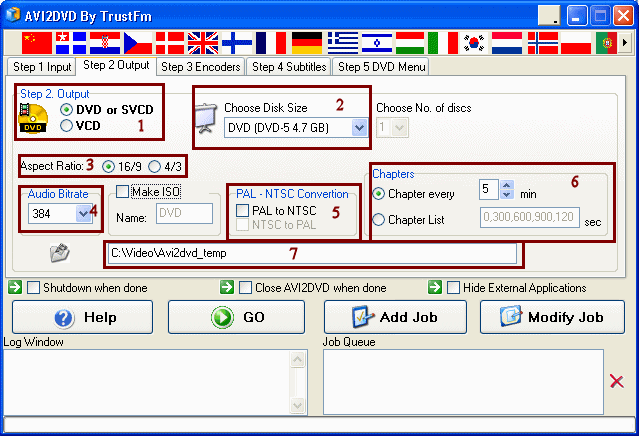This screenshot has width=639, height=436.
Task: Switch to Step 5 DVD Menu tab
Action: click(382, 67)
